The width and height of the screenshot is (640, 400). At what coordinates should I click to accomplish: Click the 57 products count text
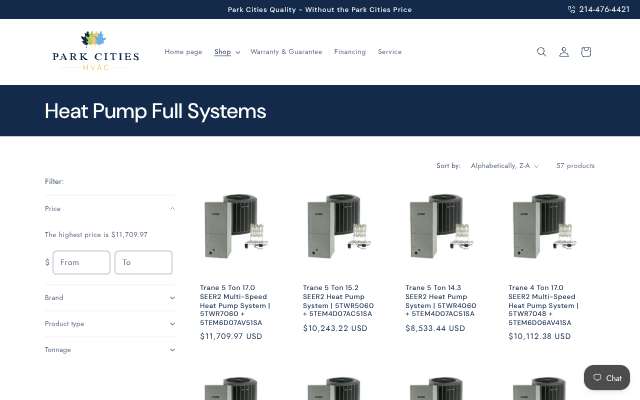(x=575, y=166)
